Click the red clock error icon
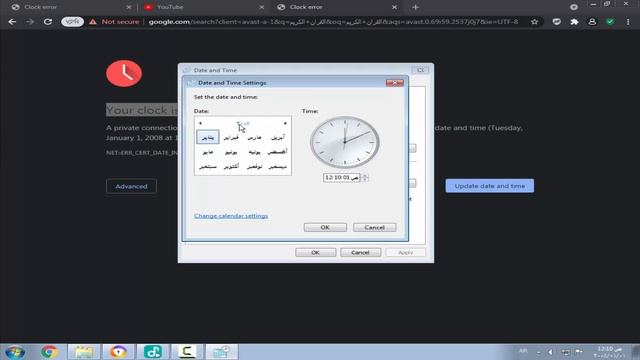The height and width of the screenshot is (360, 640). (124, 73)
